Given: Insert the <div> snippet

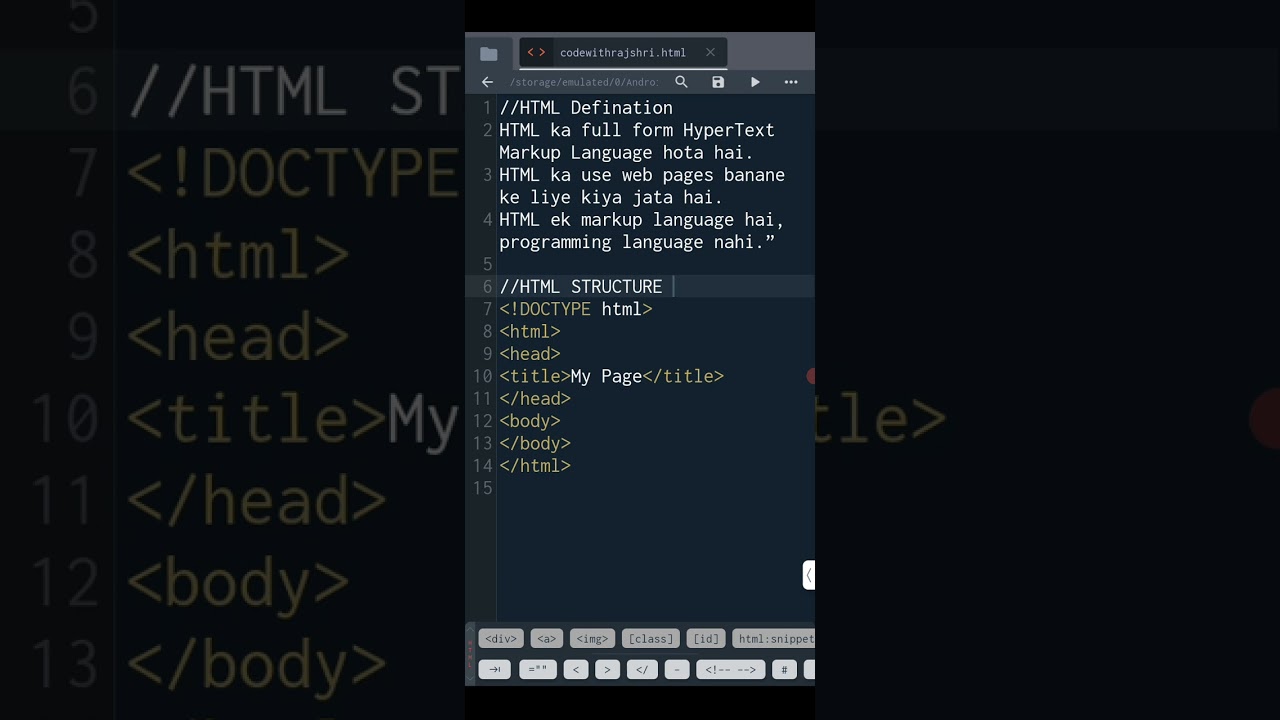Looking at the screenshot, I should coord(501,639).
